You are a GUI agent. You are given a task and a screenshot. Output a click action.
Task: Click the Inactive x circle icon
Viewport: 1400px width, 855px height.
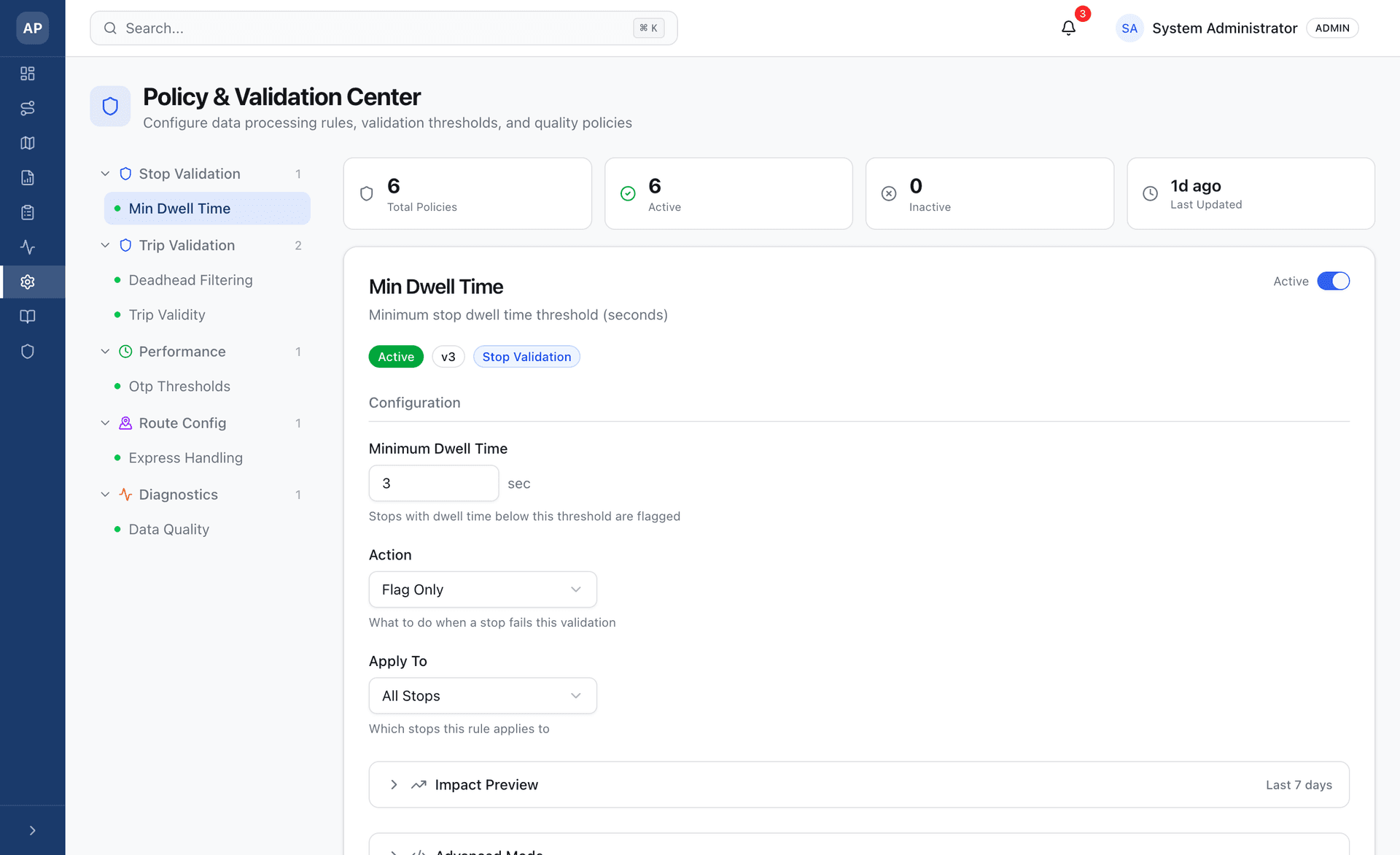click(889, 193)
